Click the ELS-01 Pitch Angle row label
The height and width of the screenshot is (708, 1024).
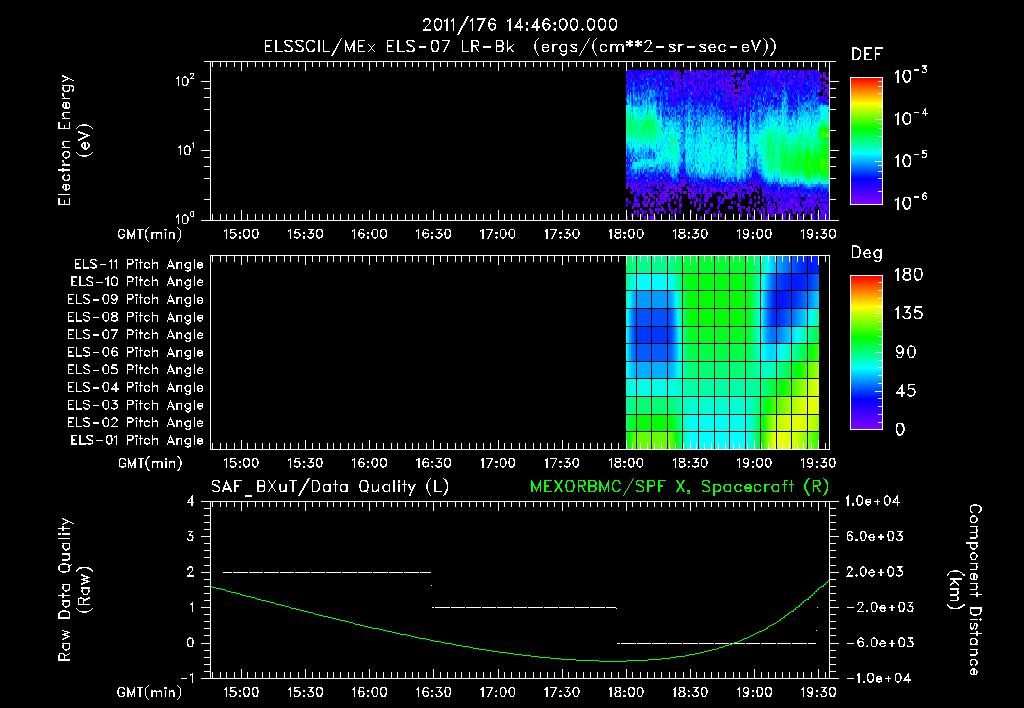(137, 441)
